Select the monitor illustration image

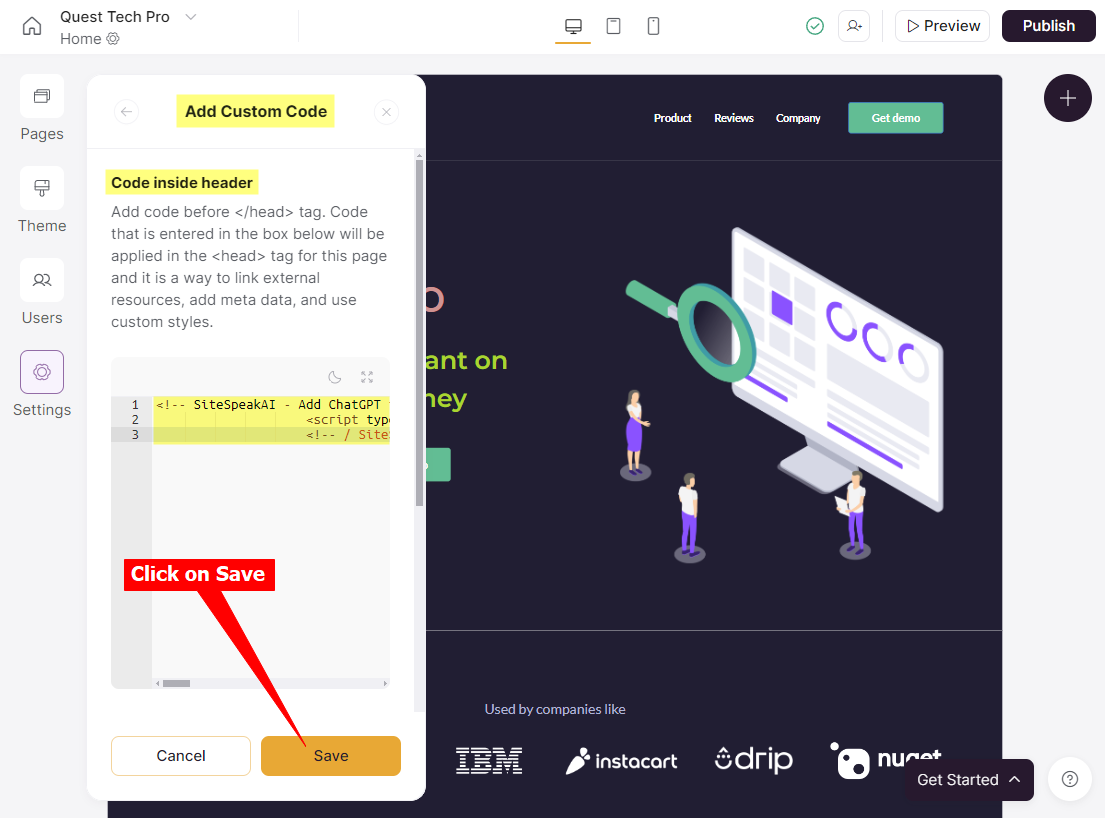784,395
